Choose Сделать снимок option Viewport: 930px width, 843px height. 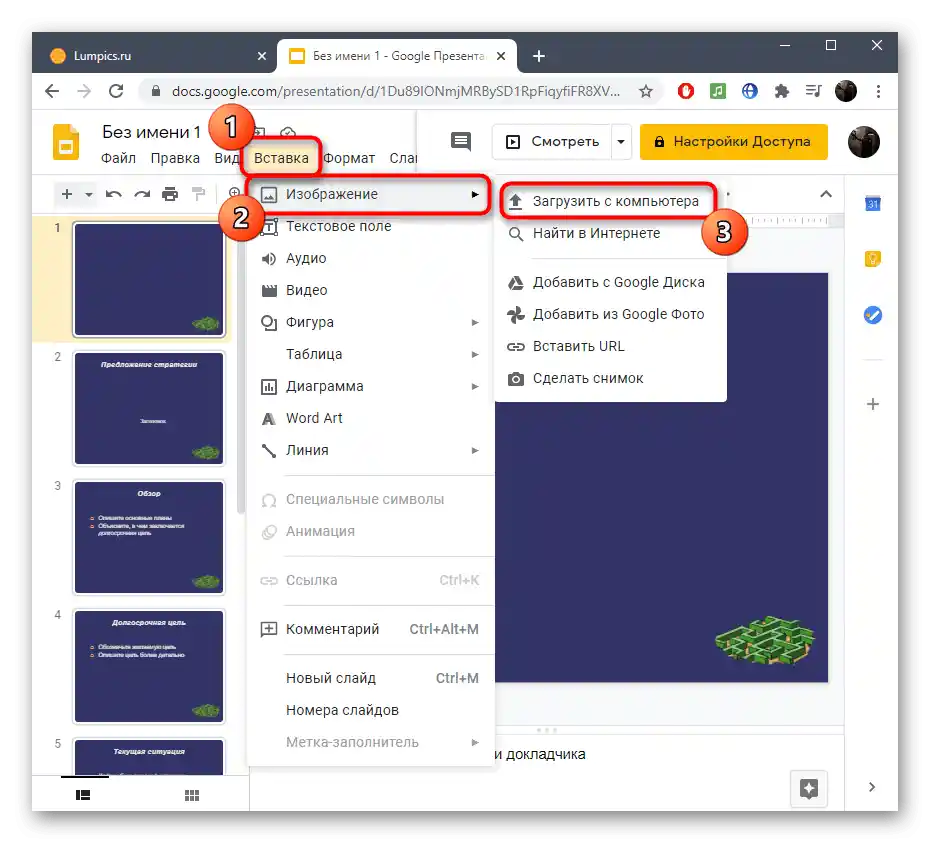[609, 378]
